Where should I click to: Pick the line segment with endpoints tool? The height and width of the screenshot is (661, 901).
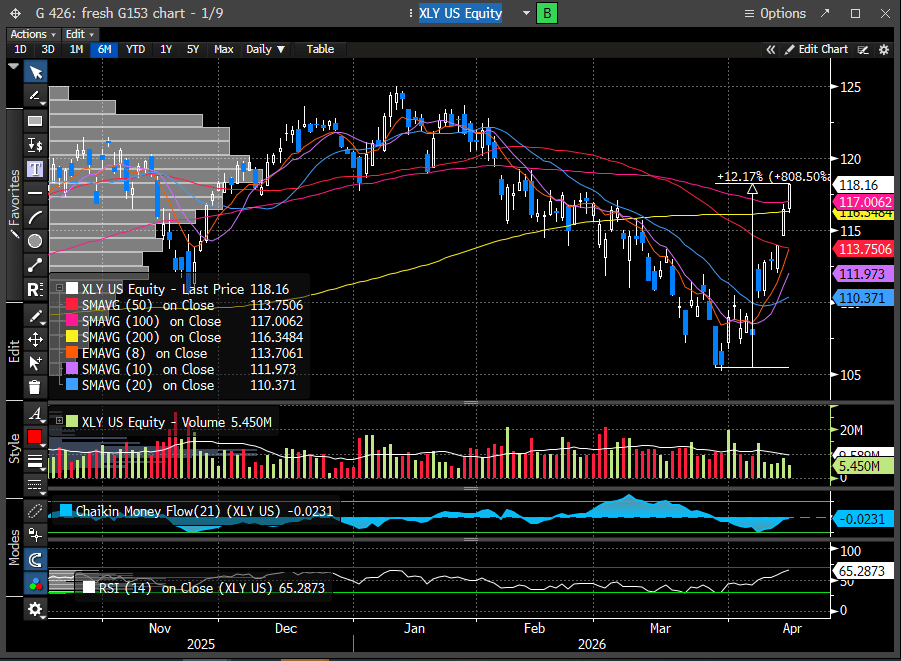point(35,265)
